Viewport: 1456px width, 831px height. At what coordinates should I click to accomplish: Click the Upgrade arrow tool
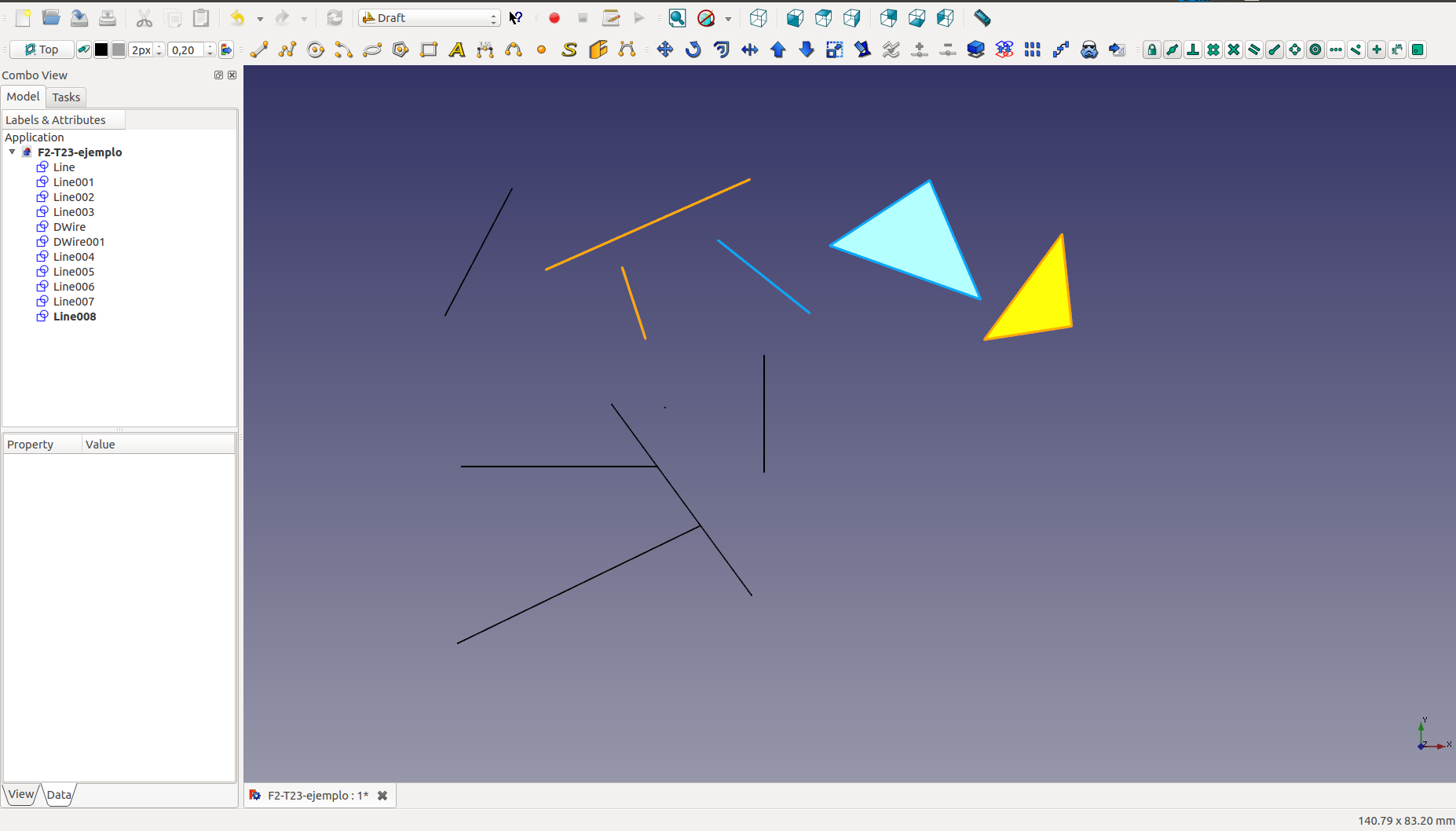click(778, 49)
